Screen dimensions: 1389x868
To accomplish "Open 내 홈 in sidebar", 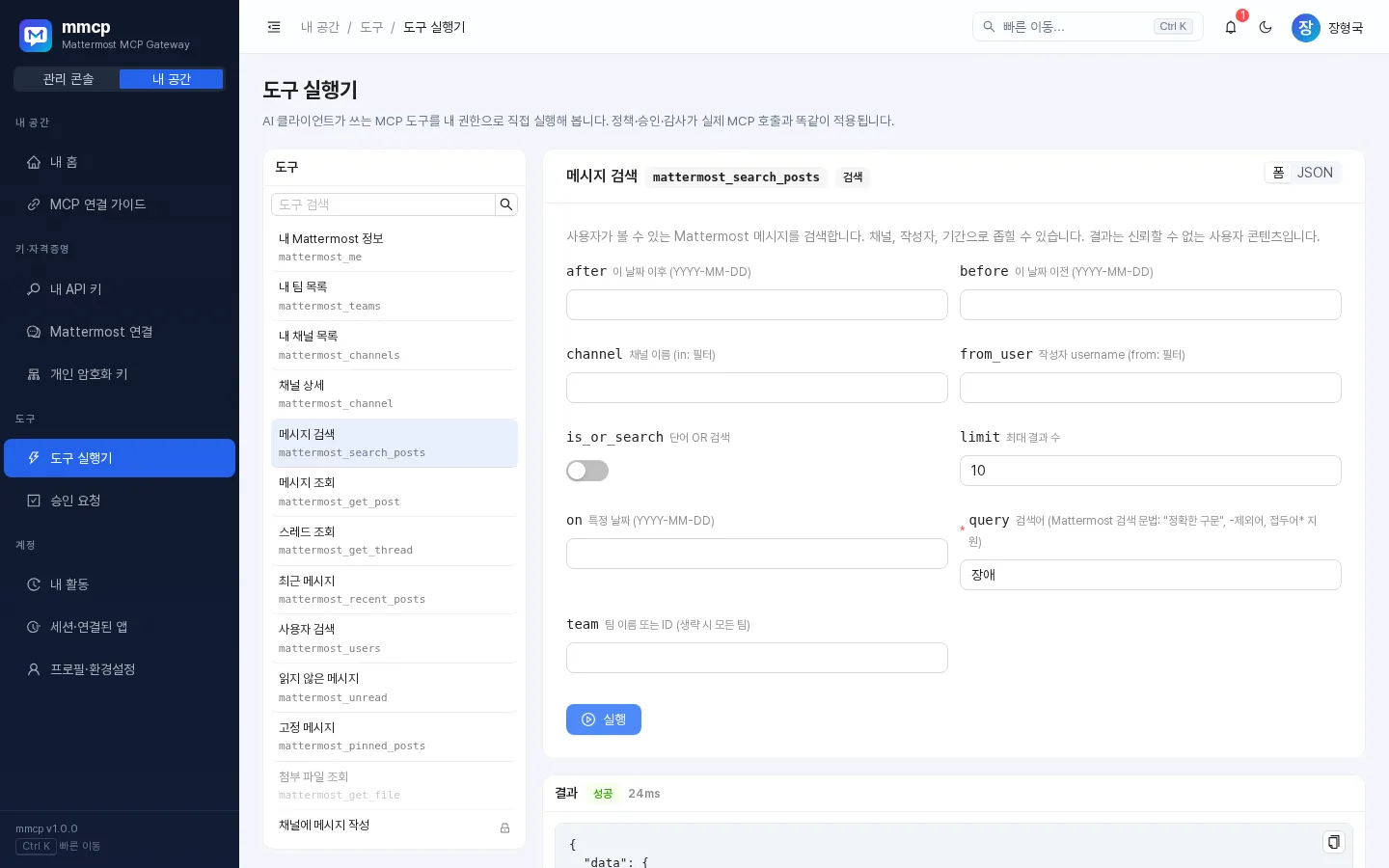I will (120, 162).
